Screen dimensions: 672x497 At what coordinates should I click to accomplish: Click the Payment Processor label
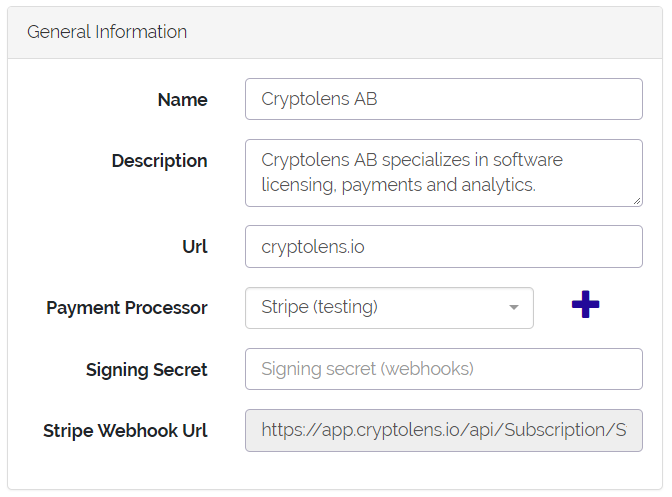pyautogui.click(x=127, y=308)
